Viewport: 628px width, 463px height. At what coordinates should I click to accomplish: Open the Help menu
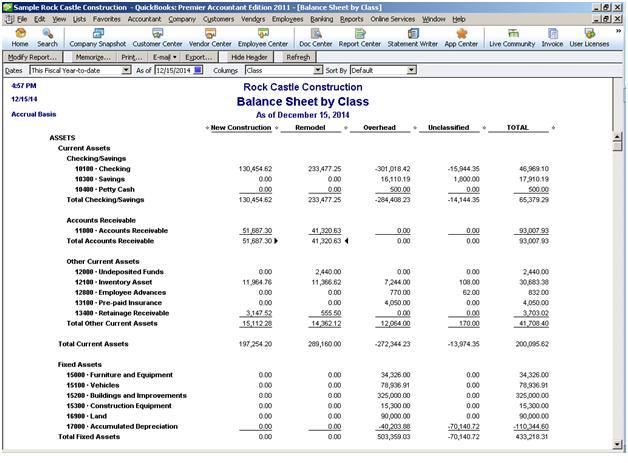pos(459,19)
